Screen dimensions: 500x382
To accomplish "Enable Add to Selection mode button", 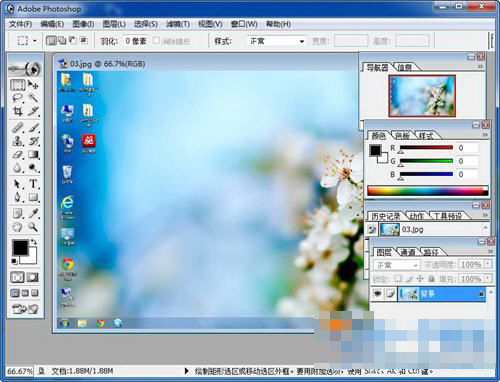I will pyautogui.click(x=62, y=41).
